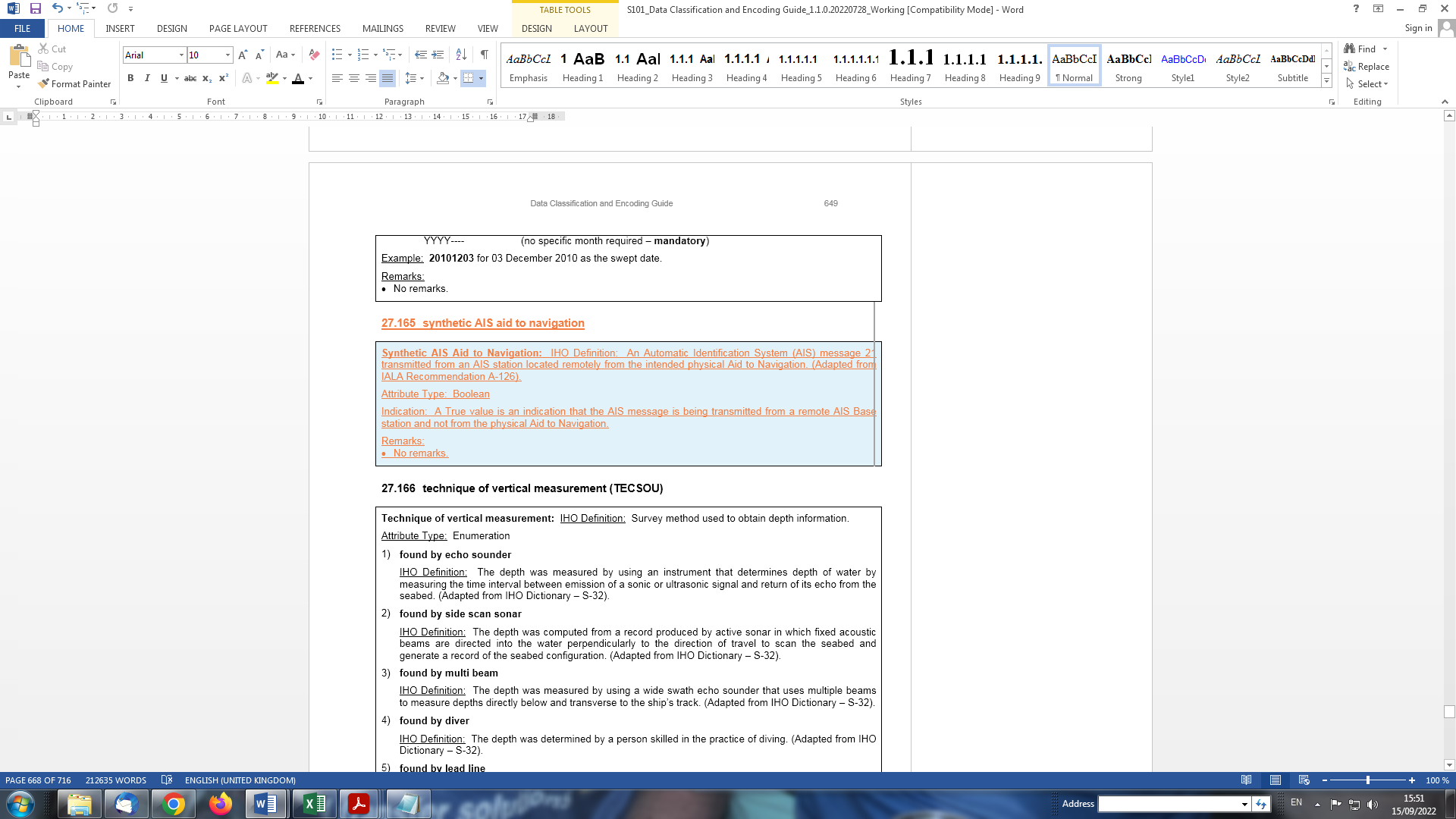This screenshot has width=1456, height=819.
Task: Switch to the PAGE LAYOUT tab
Action: tap(238, 29)
